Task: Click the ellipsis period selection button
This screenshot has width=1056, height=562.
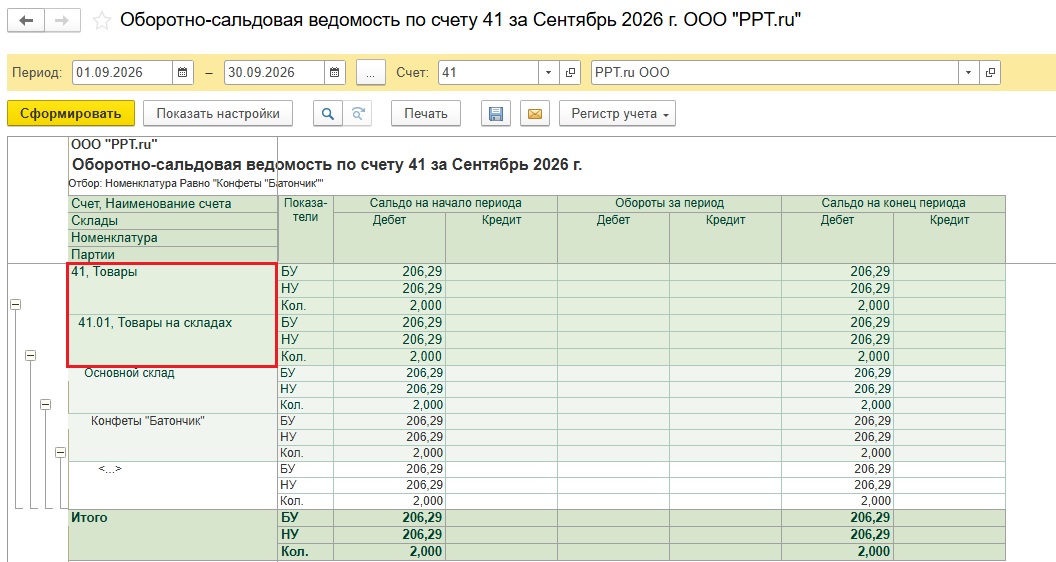Action: coord(370,73)
